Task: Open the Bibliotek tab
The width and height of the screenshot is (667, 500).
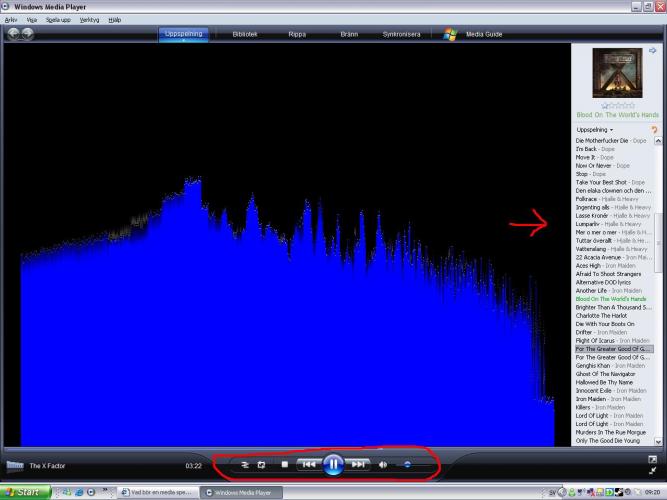Action: click(244, 34)
